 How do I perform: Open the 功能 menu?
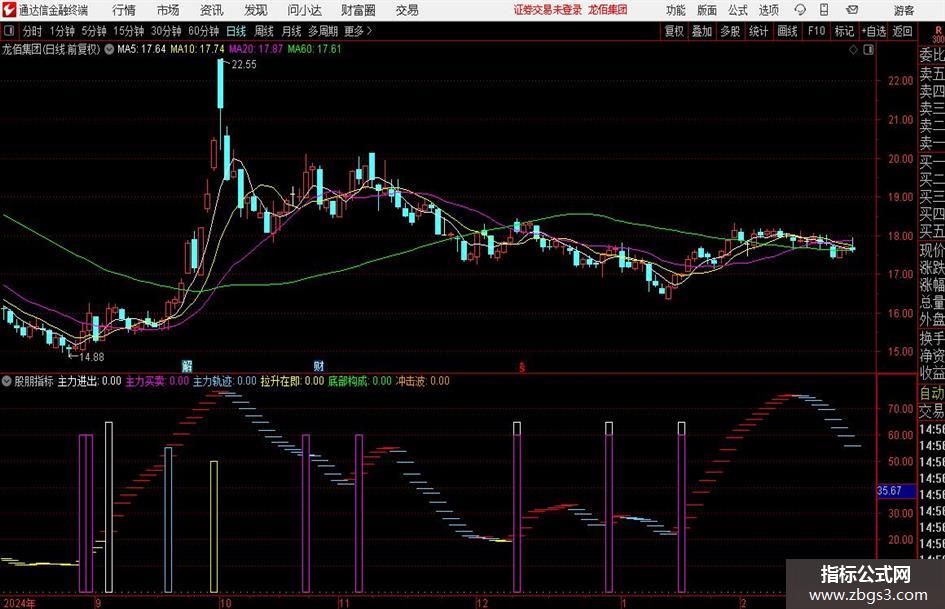pos(676,10)
